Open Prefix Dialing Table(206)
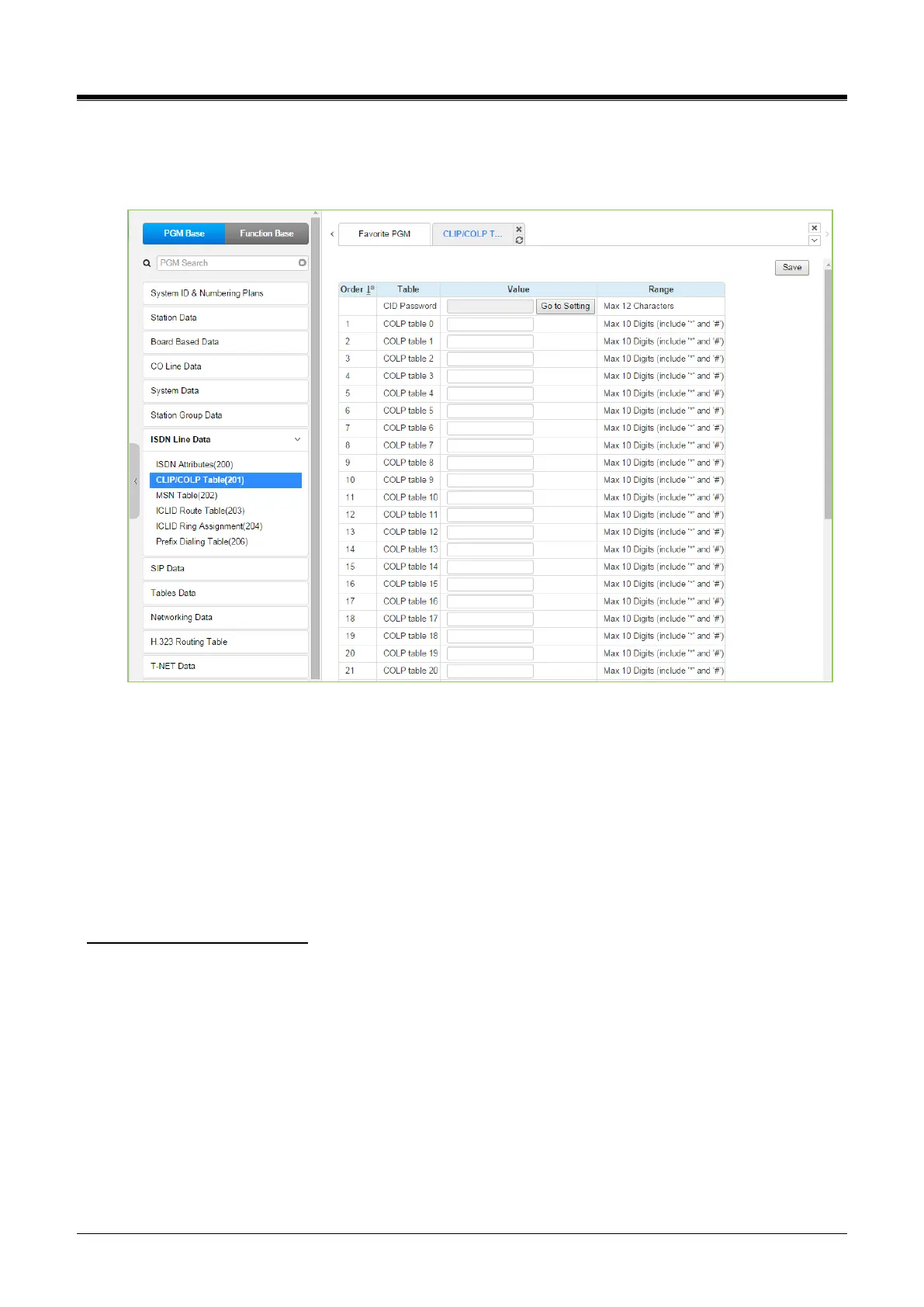Screen dimensions: 924x1307 tap(202, 542)
